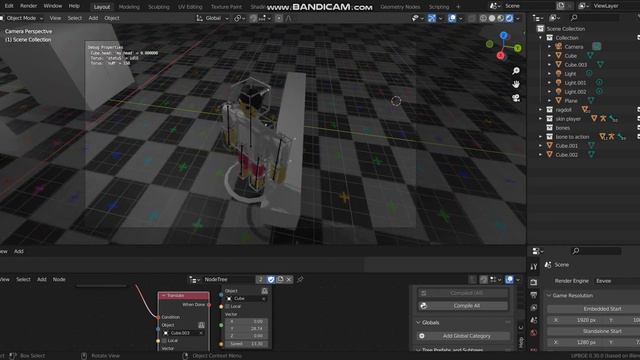Click the blue Z axis on navigation gizmo
Viewport: 640px width, 360px height.
(503, 36)
